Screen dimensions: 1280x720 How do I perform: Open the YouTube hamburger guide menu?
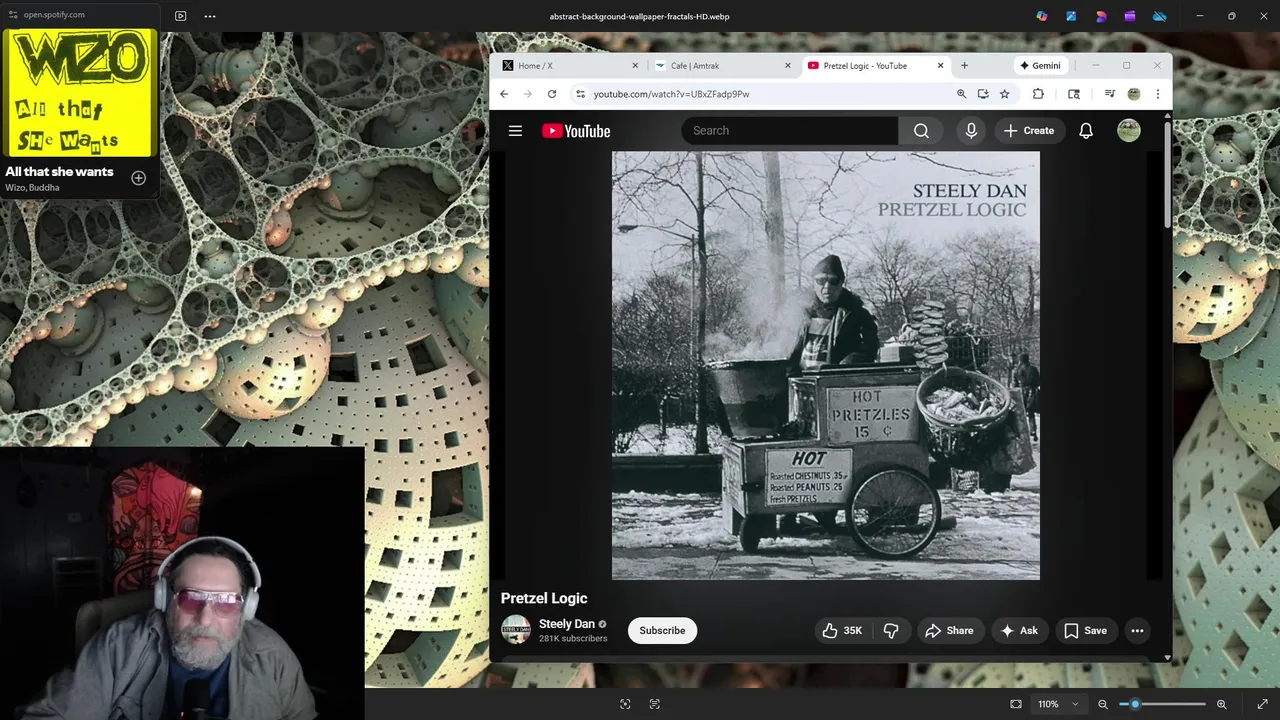coord(515,131)
